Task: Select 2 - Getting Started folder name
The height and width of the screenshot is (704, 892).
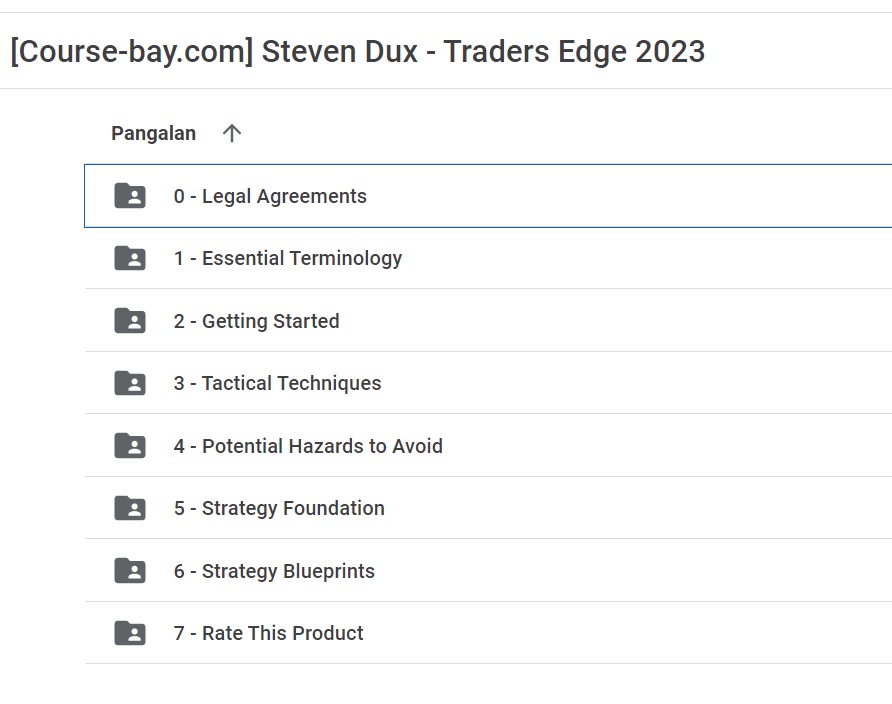Action: point(257,321)
